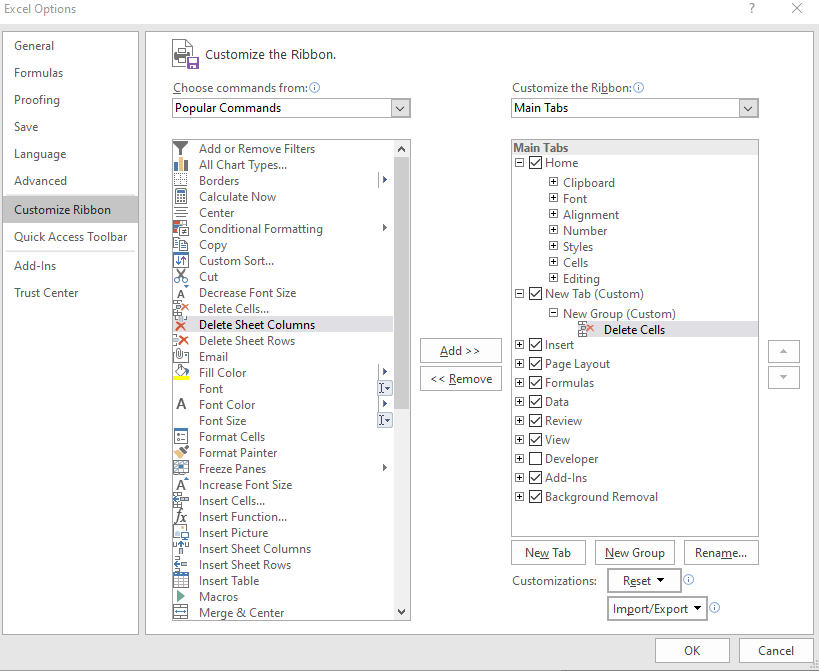Click the commands list scrollbar down arrow

pos(401,612)
